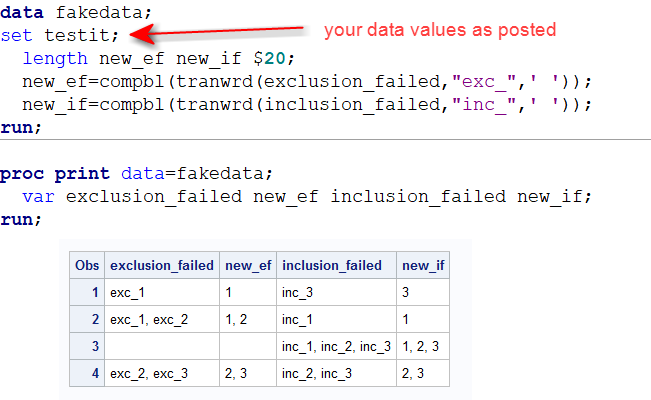
Task: Click the Obs column header
Action: coord(87,265)
